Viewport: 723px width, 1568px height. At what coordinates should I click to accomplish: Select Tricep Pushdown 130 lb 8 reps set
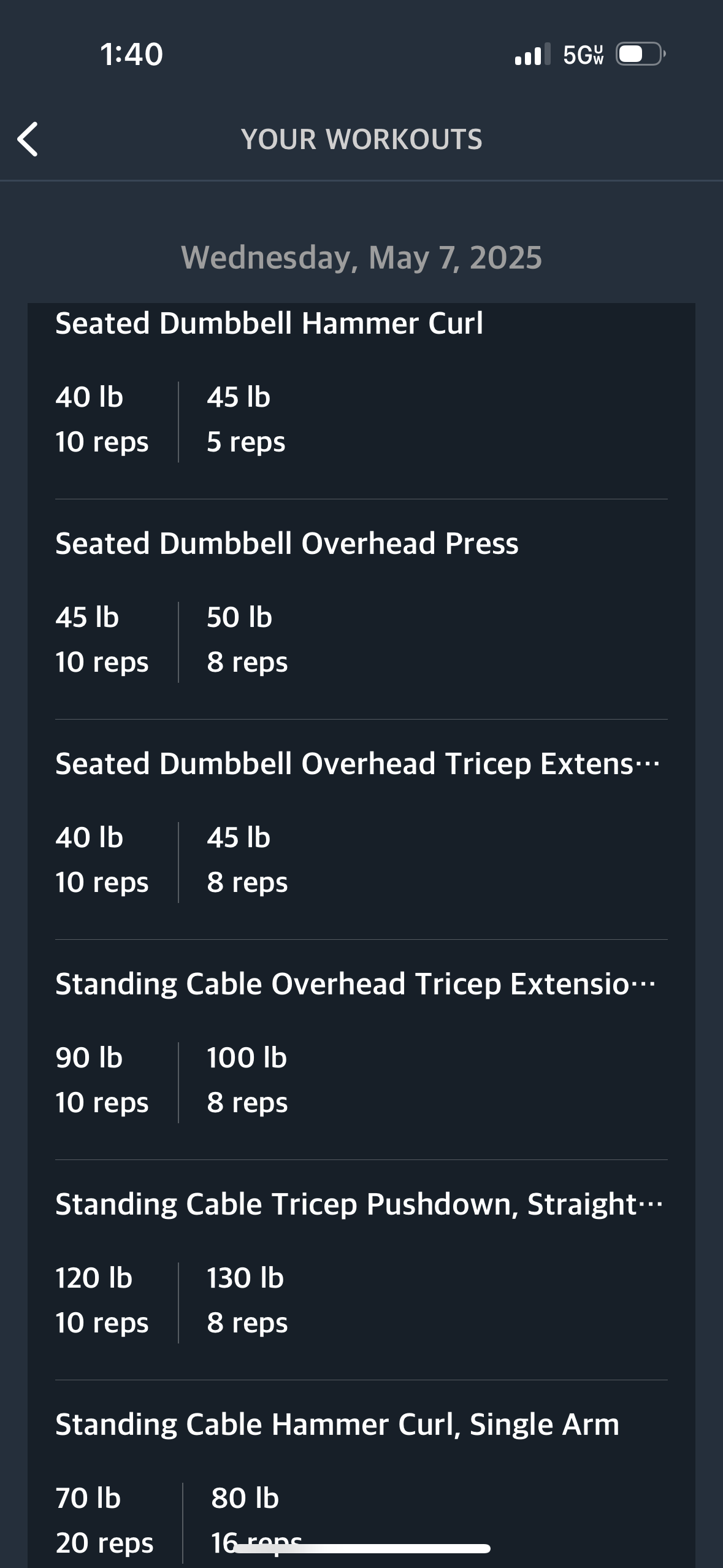[247, 1301]
